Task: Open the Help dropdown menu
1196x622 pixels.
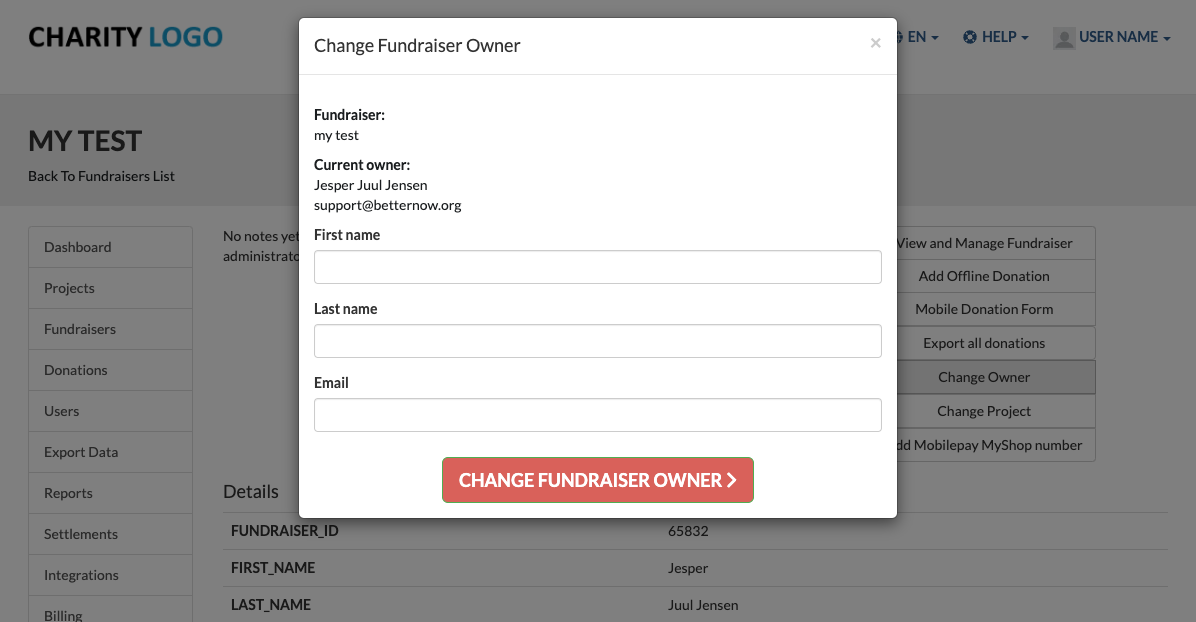Action: pyautogui.click(x=995, y=37)
